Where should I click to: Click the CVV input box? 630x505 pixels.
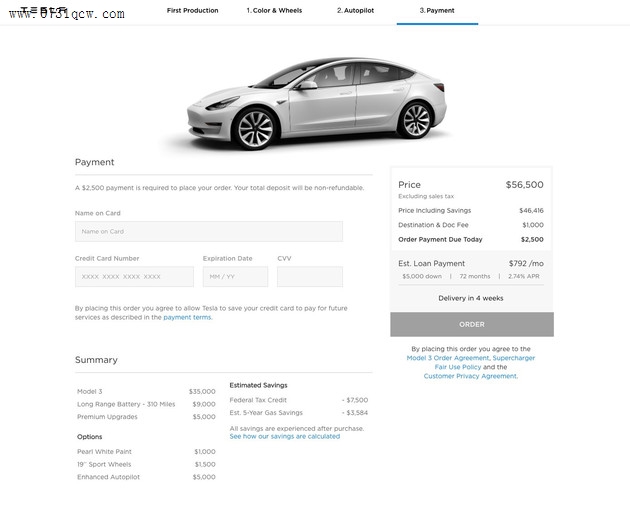coord(310,276)
